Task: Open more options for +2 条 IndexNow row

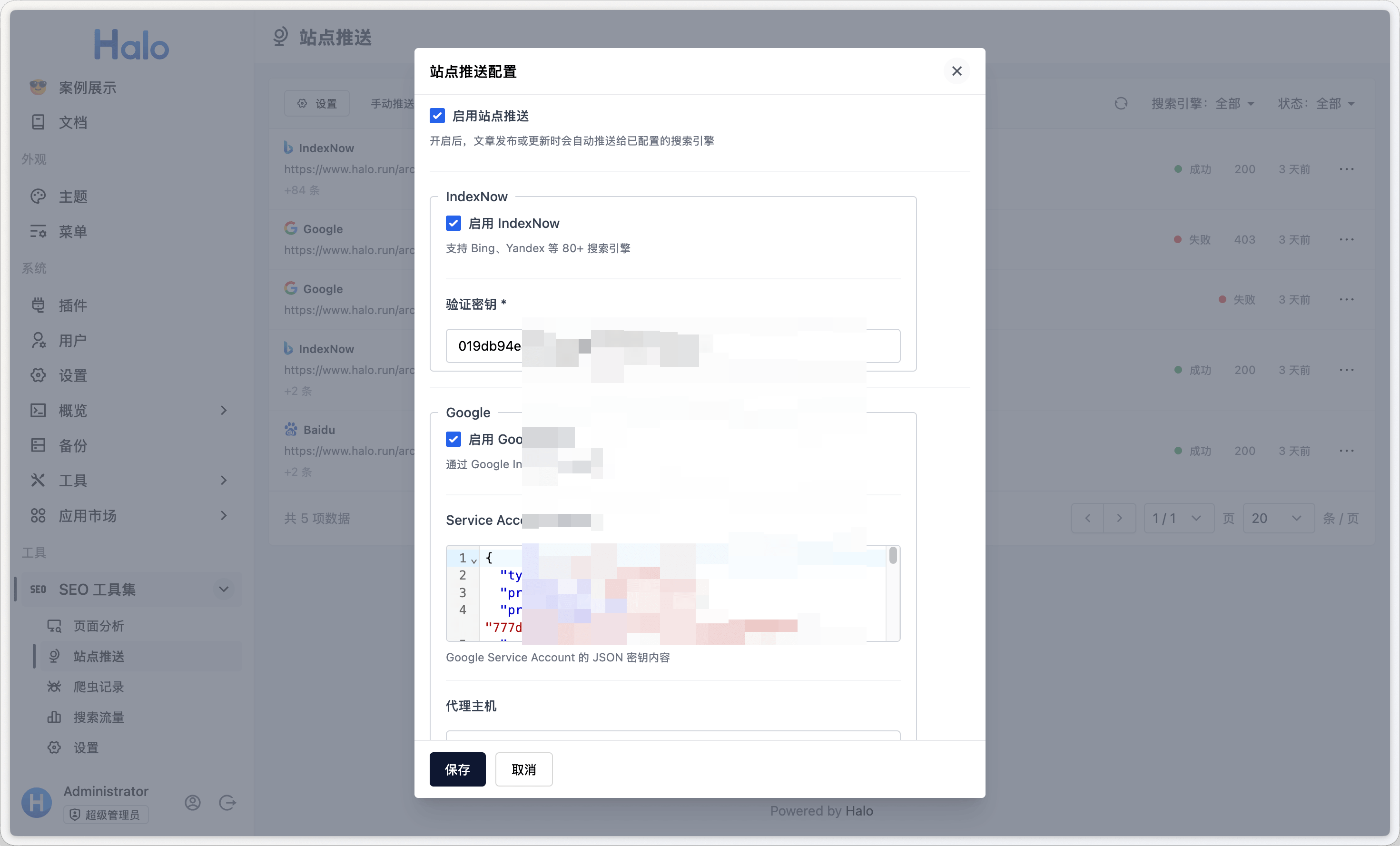Action: coord(1347,370)
